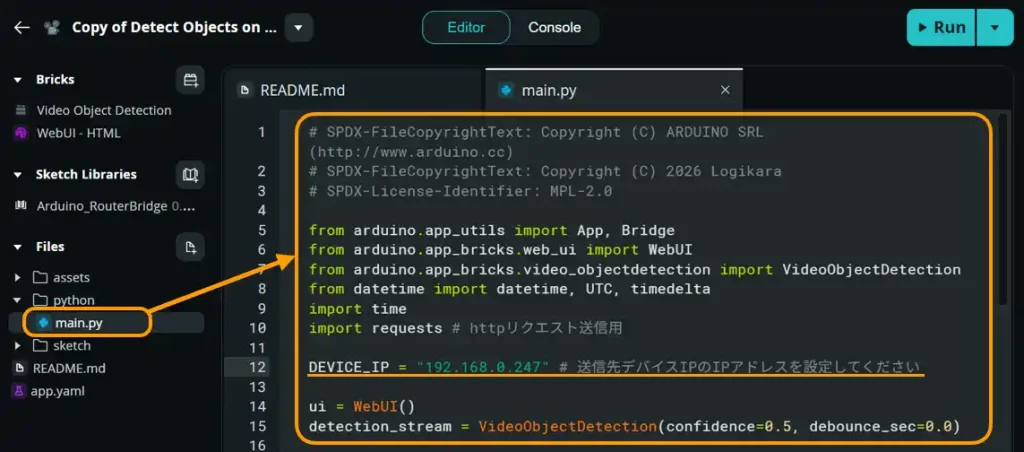Collapse the Files section

click(x=18, y=247)
